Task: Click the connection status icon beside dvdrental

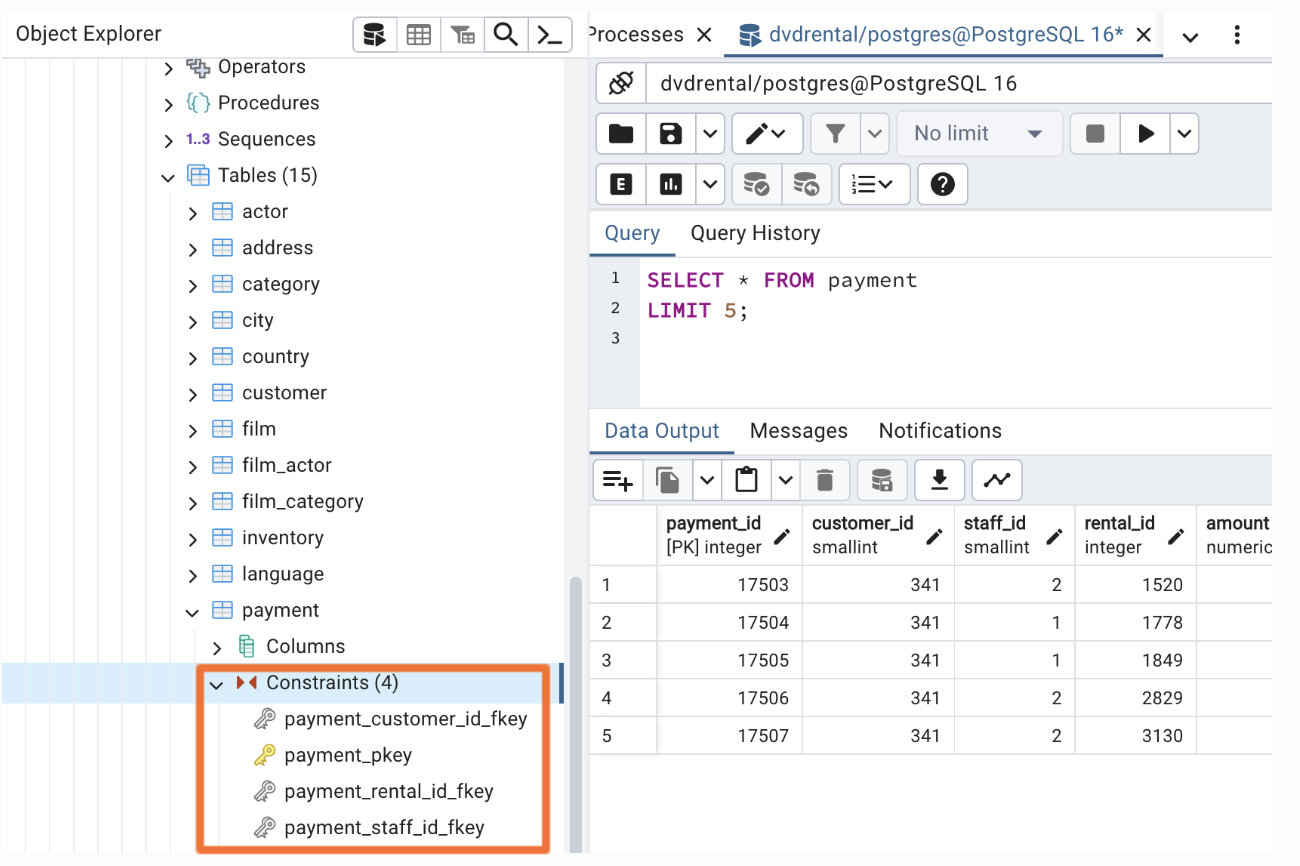Action: [x=621, y=83]
